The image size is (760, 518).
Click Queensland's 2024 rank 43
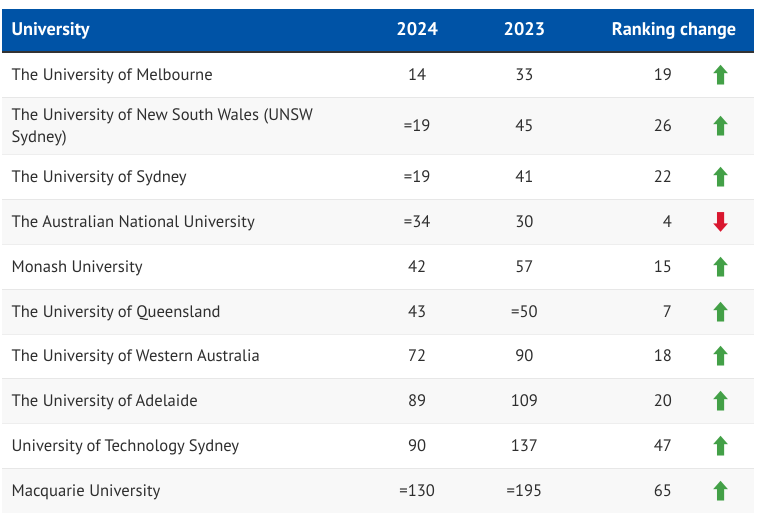coord(417,311)
